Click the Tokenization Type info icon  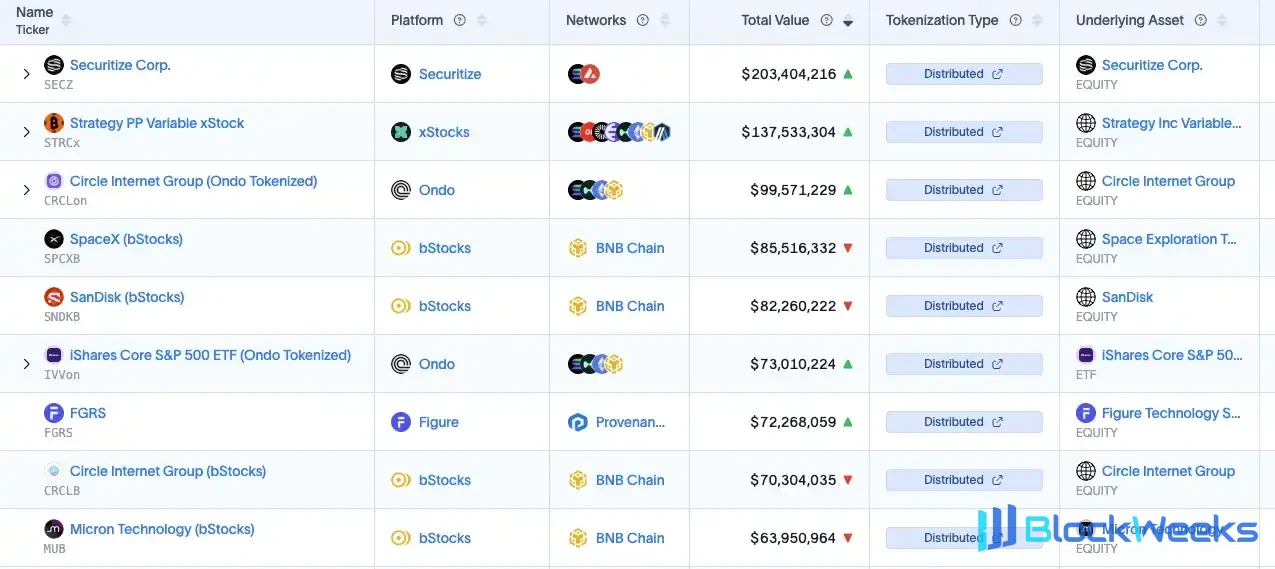click(1016, 20)
